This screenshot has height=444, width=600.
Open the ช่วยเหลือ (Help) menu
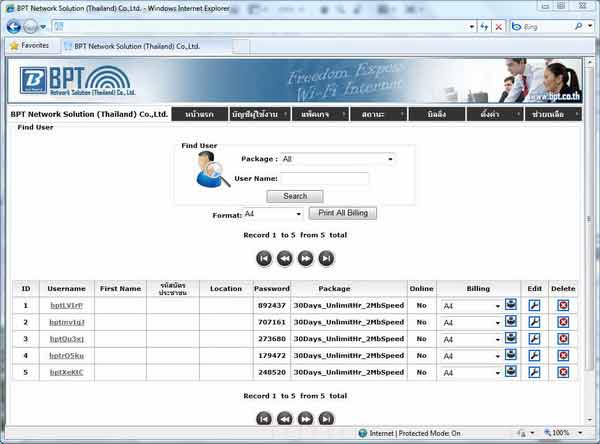(x=553, y=114)
